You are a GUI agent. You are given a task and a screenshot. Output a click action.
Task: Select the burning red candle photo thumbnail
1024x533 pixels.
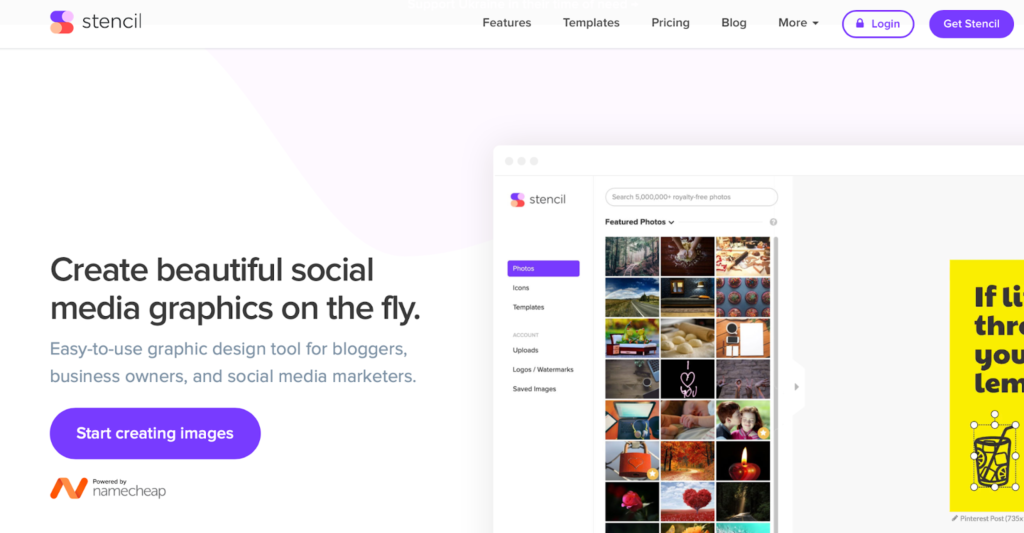point(743,461)
